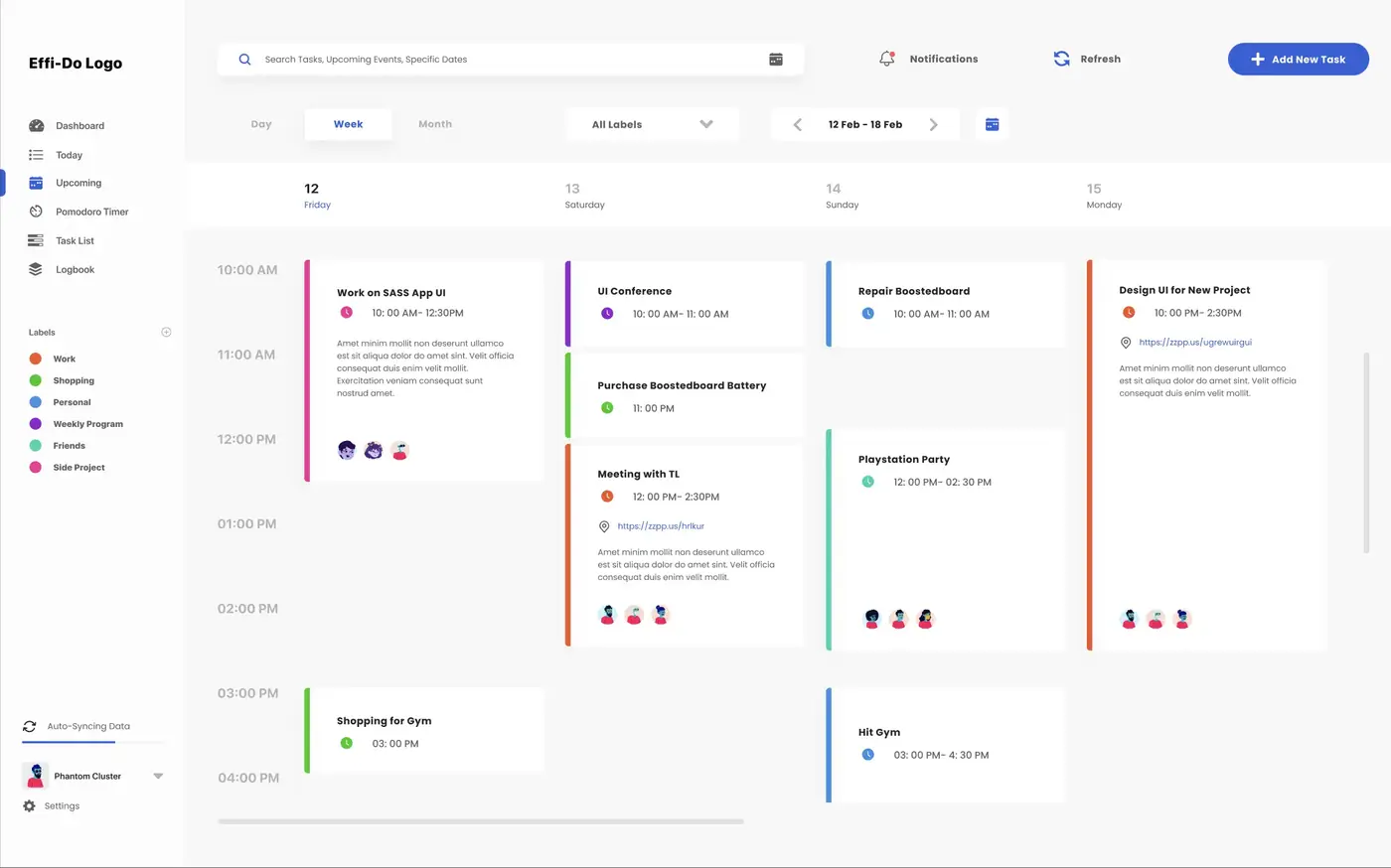
Task: Open the Hit Gym task title
Action: (x=879, y=732)
